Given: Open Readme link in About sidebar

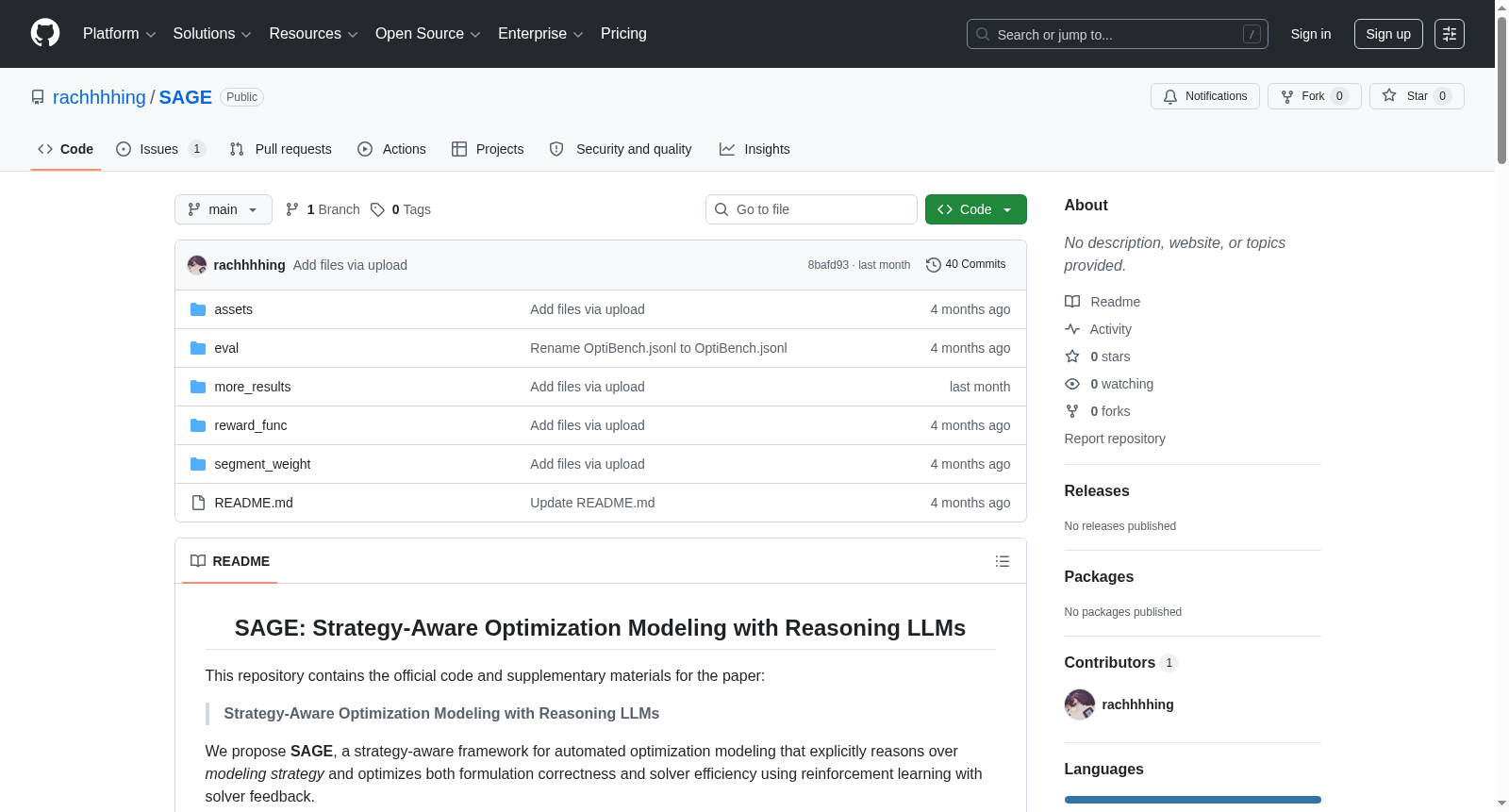Looking at the screenshot, I should pos(1103,302).
